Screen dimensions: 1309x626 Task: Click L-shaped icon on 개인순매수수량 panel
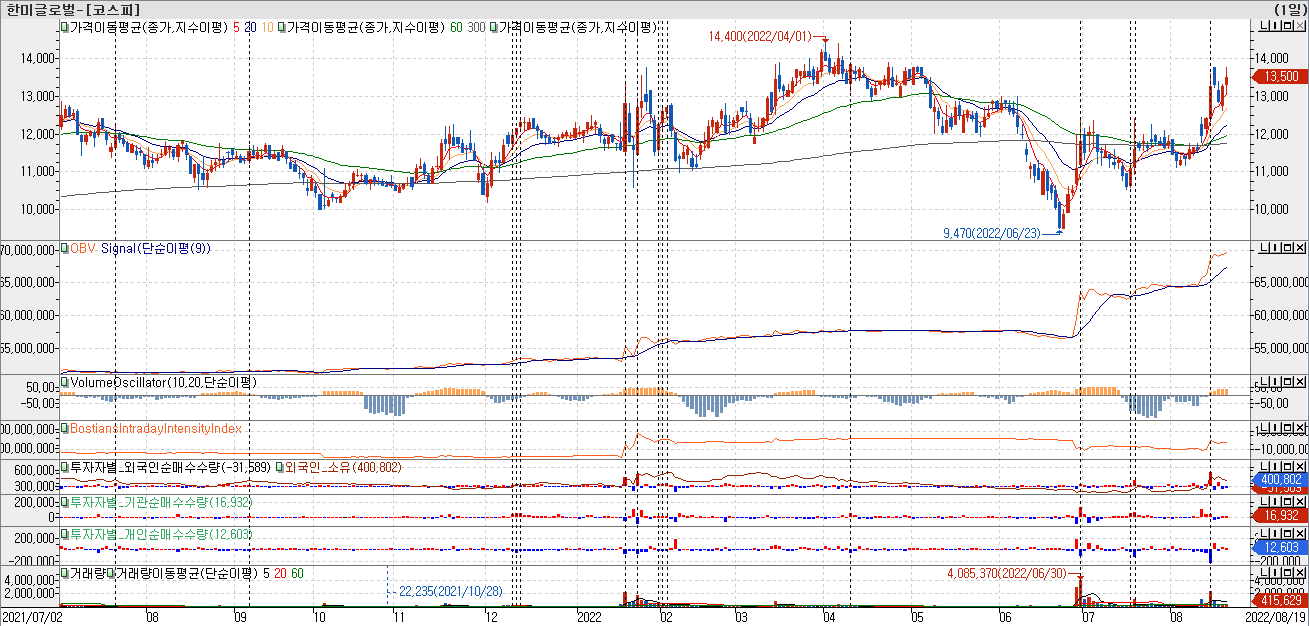[1264, 536]
